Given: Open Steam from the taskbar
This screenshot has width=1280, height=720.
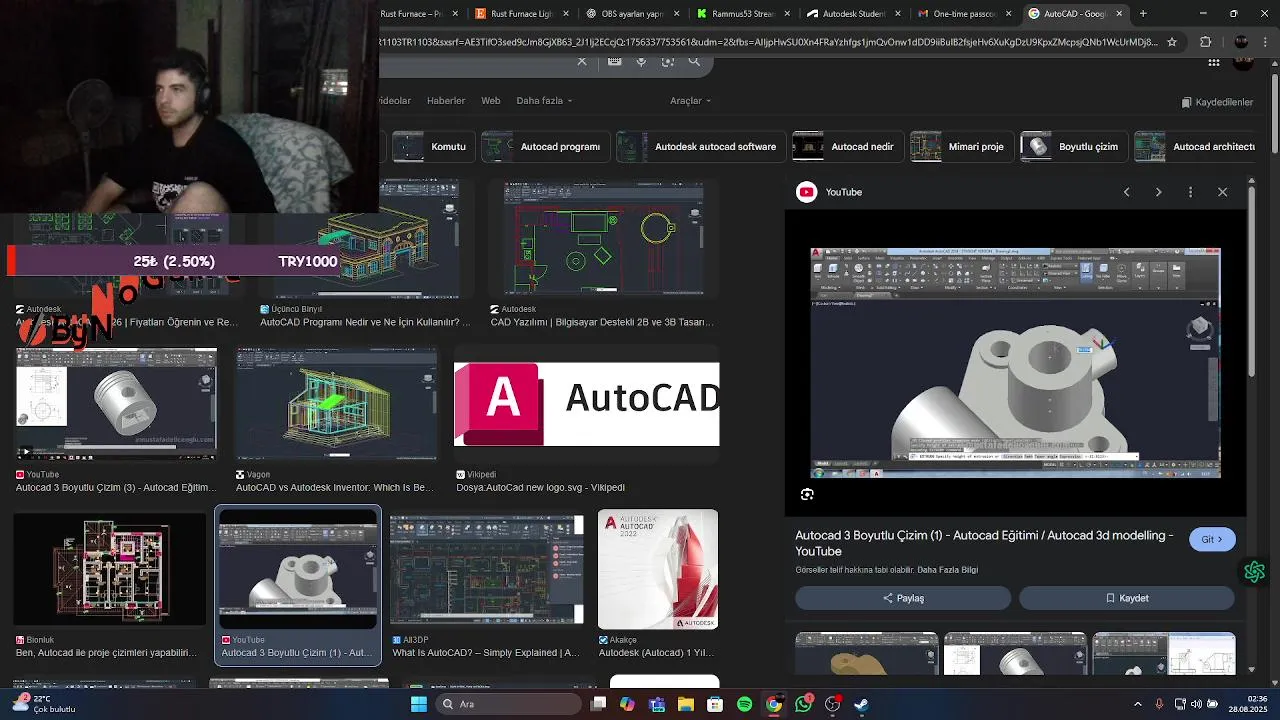Looking at the screenshot, I should click(x=861, y=704).
